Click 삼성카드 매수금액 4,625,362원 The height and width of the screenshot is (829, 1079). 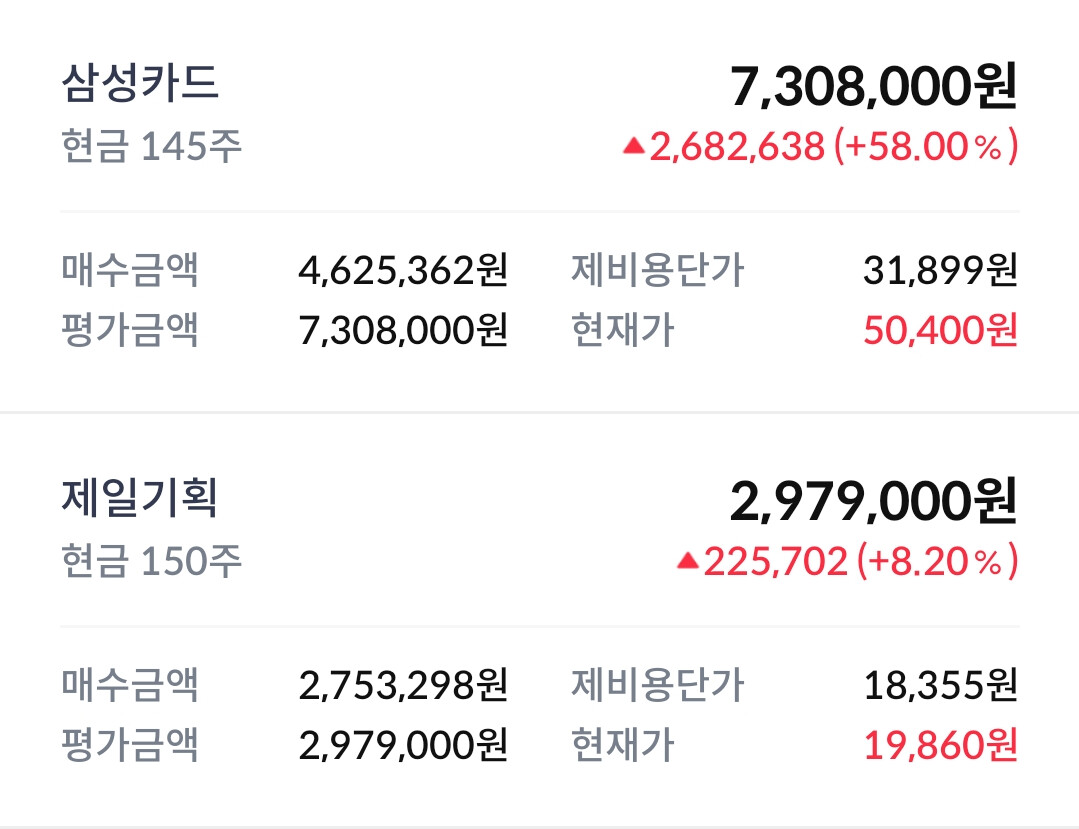[403, 270]
